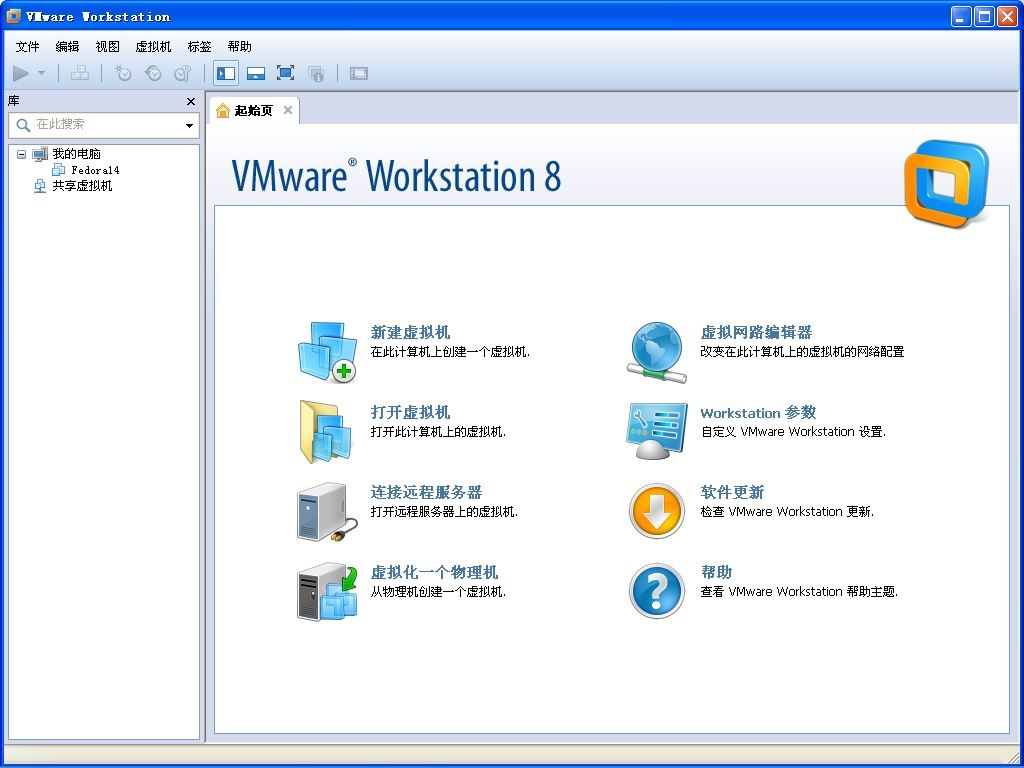Open the 帮助 menu
Image resolution: width=1024 pixels, height=768 pixels.
(240, 46)
